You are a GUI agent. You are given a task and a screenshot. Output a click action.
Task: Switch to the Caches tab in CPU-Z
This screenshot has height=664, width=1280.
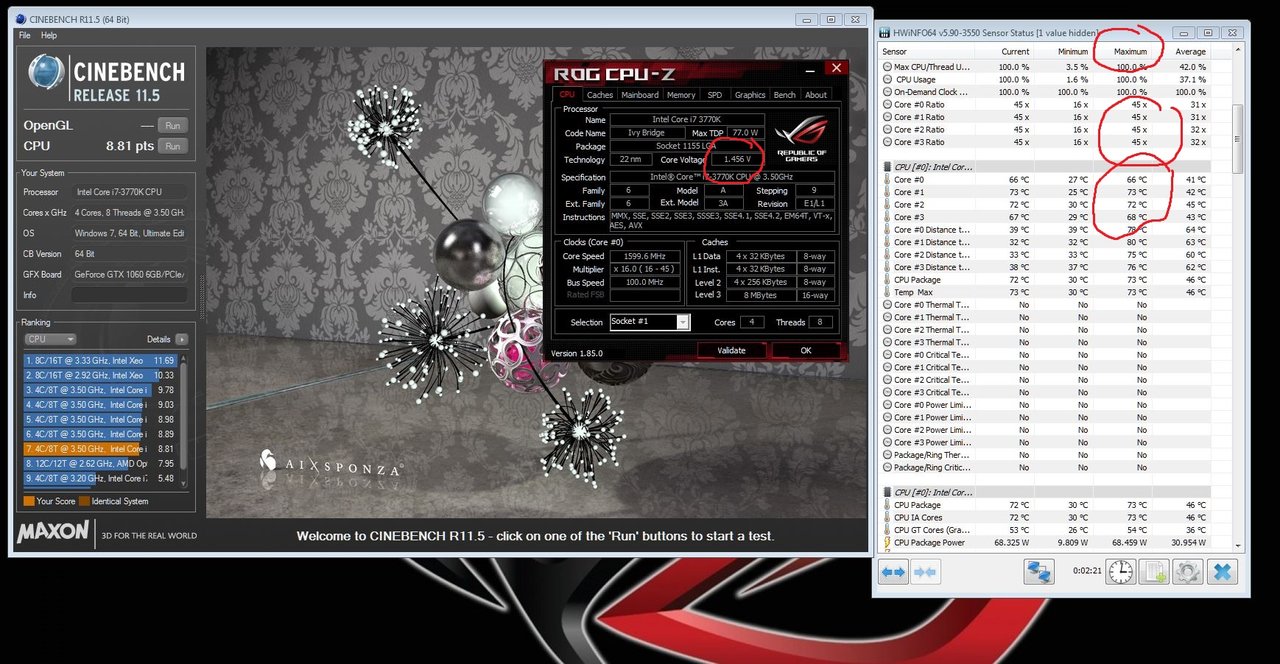600,95
